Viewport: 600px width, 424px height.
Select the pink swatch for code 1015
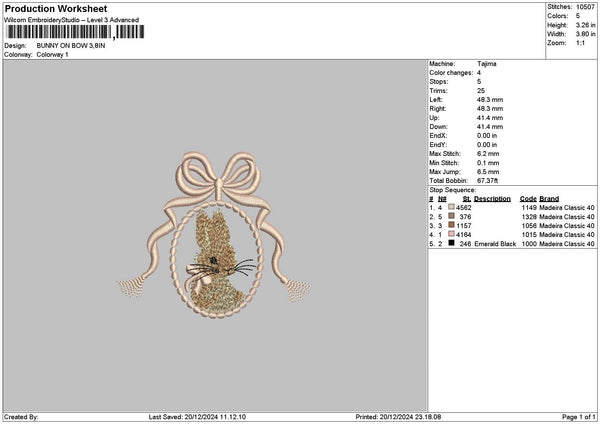coord(452,234)
